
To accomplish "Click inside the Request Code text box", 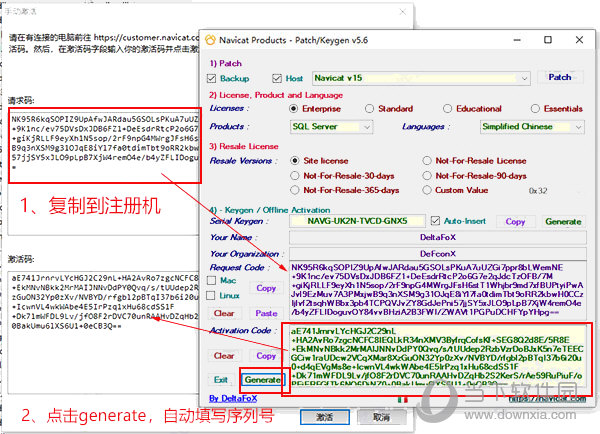I will pyautogui.click(x=437, y=290).
